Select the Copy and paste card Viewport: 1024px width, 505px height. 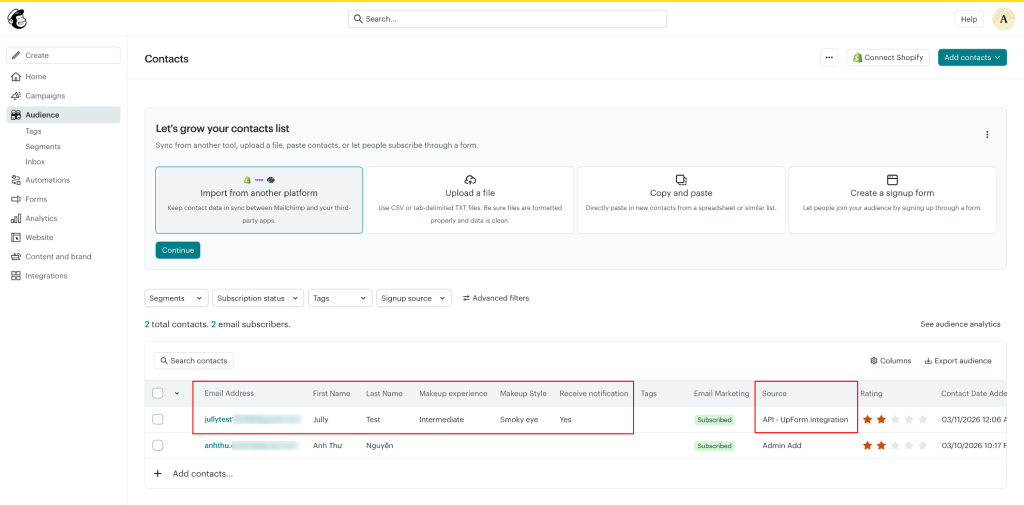pyautogui.click(x=681, y=200)
